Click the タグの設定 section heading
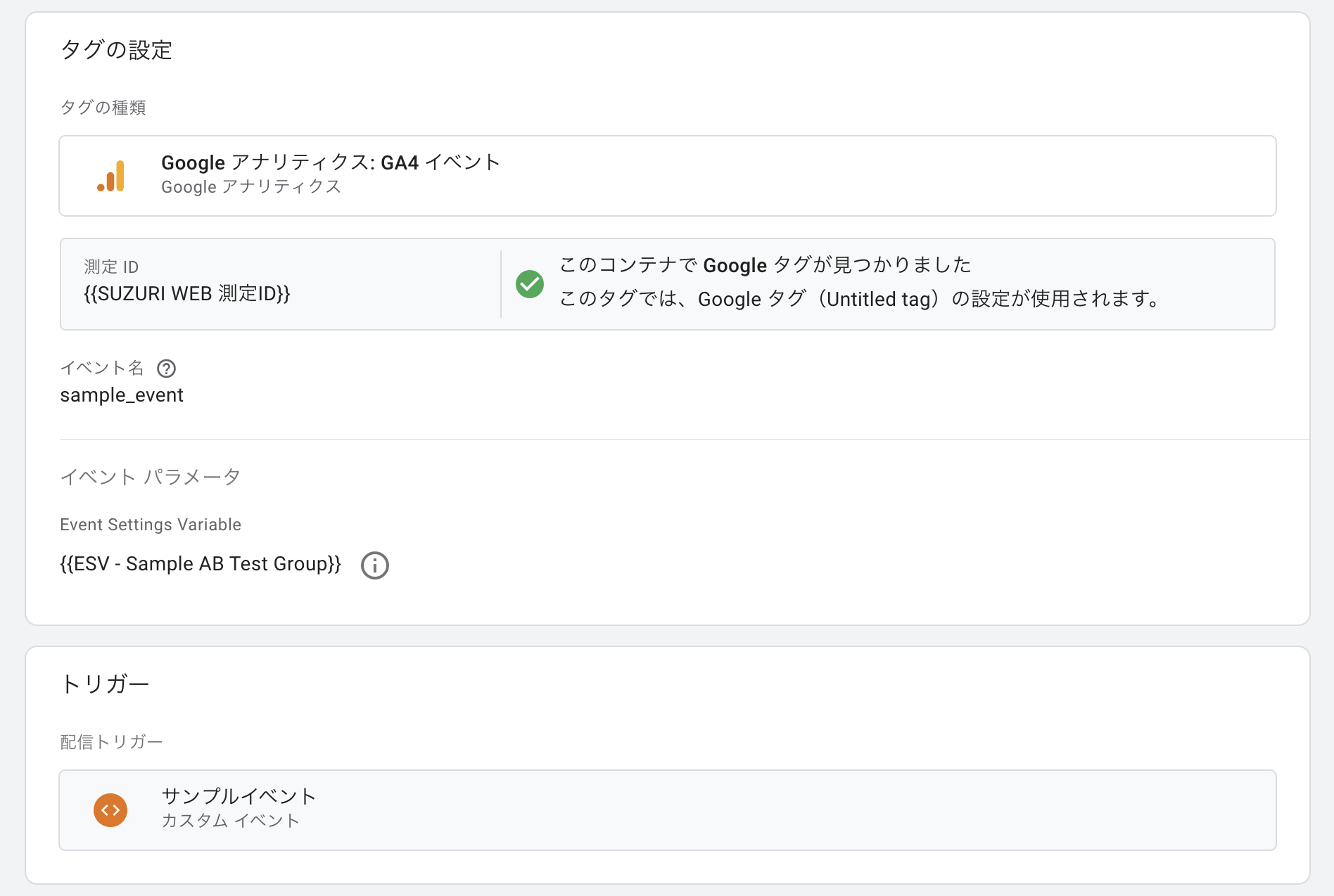Viewport: 1334px width, 896px height. click(117, 50)
